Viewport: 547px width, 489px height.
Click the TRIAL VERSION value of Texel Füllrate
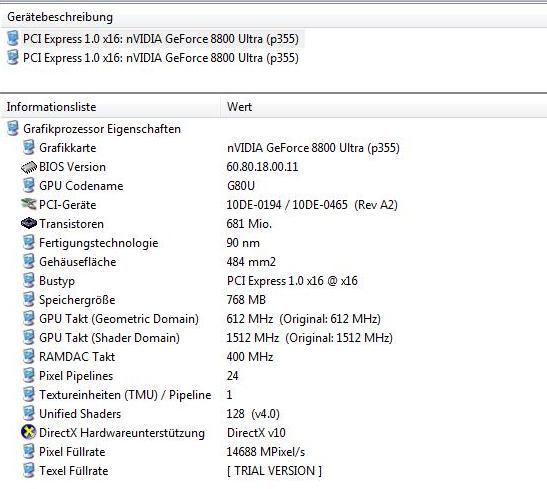tap(274, 471)
